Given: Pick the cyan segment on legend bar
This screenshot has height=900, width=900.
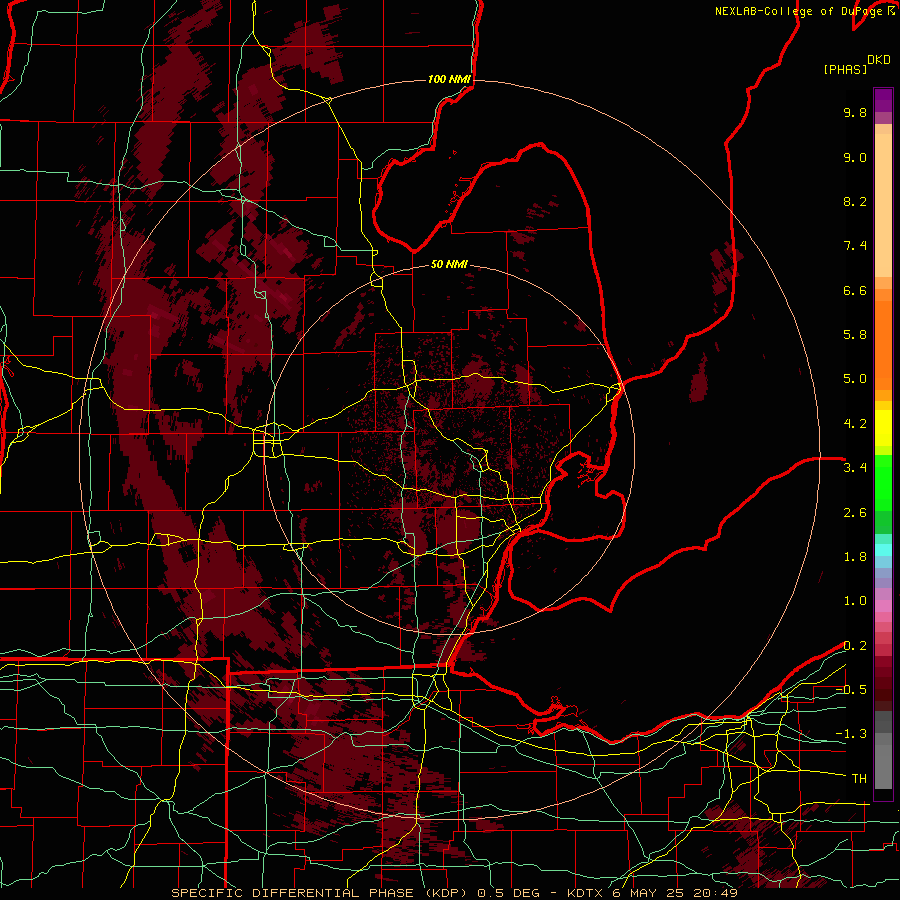Looking at the screenshot, I should (883, 550).
